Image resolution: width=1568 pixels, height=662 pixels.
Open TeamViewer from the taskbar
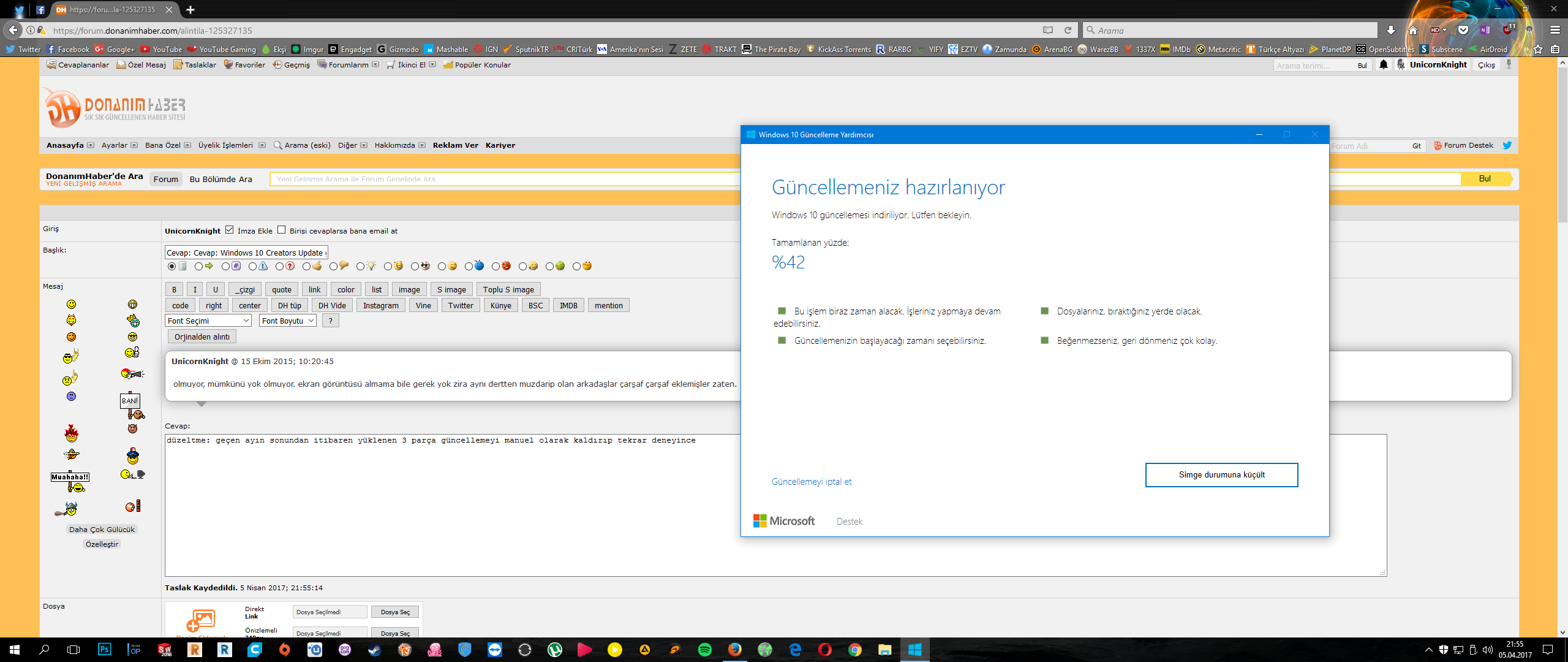[x=494, y=650]
